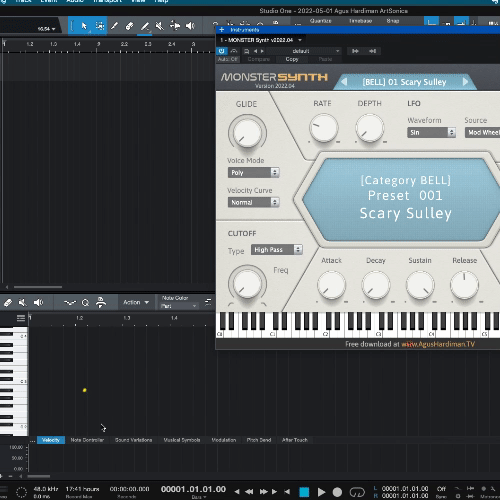Click the GLIDE knob

tap(247, 132)
